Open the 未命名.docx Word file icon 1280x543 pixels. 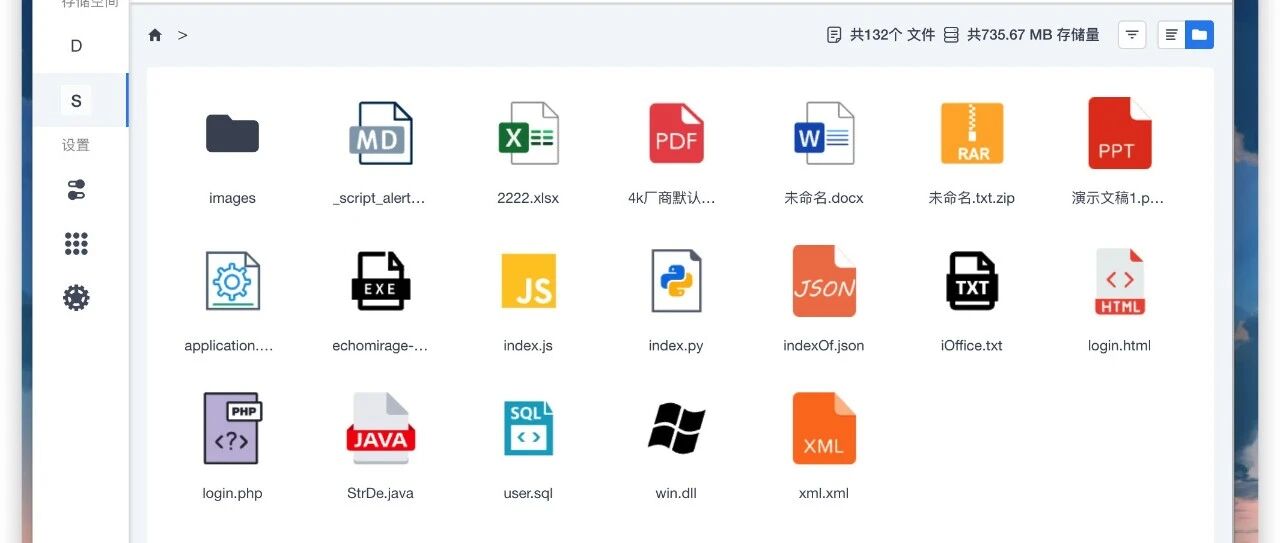click(x=824, y=133)
